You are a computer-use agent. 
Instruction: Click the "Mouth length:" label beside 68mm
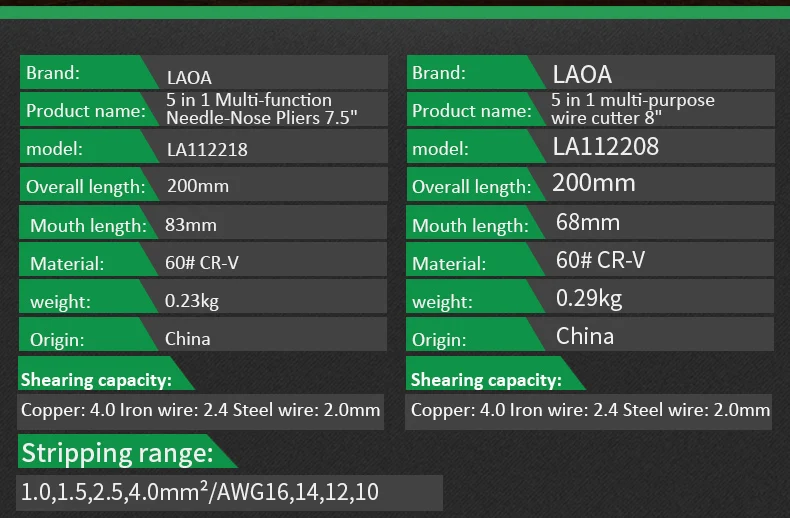471,226
